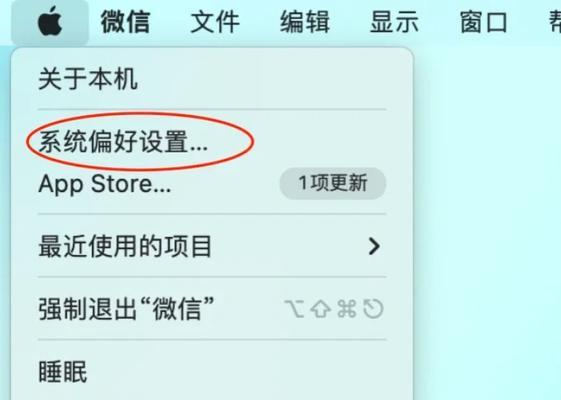561x400 pixels.
Task: Click the Shift arrow shortcut symbol
Action: [320, 309]
